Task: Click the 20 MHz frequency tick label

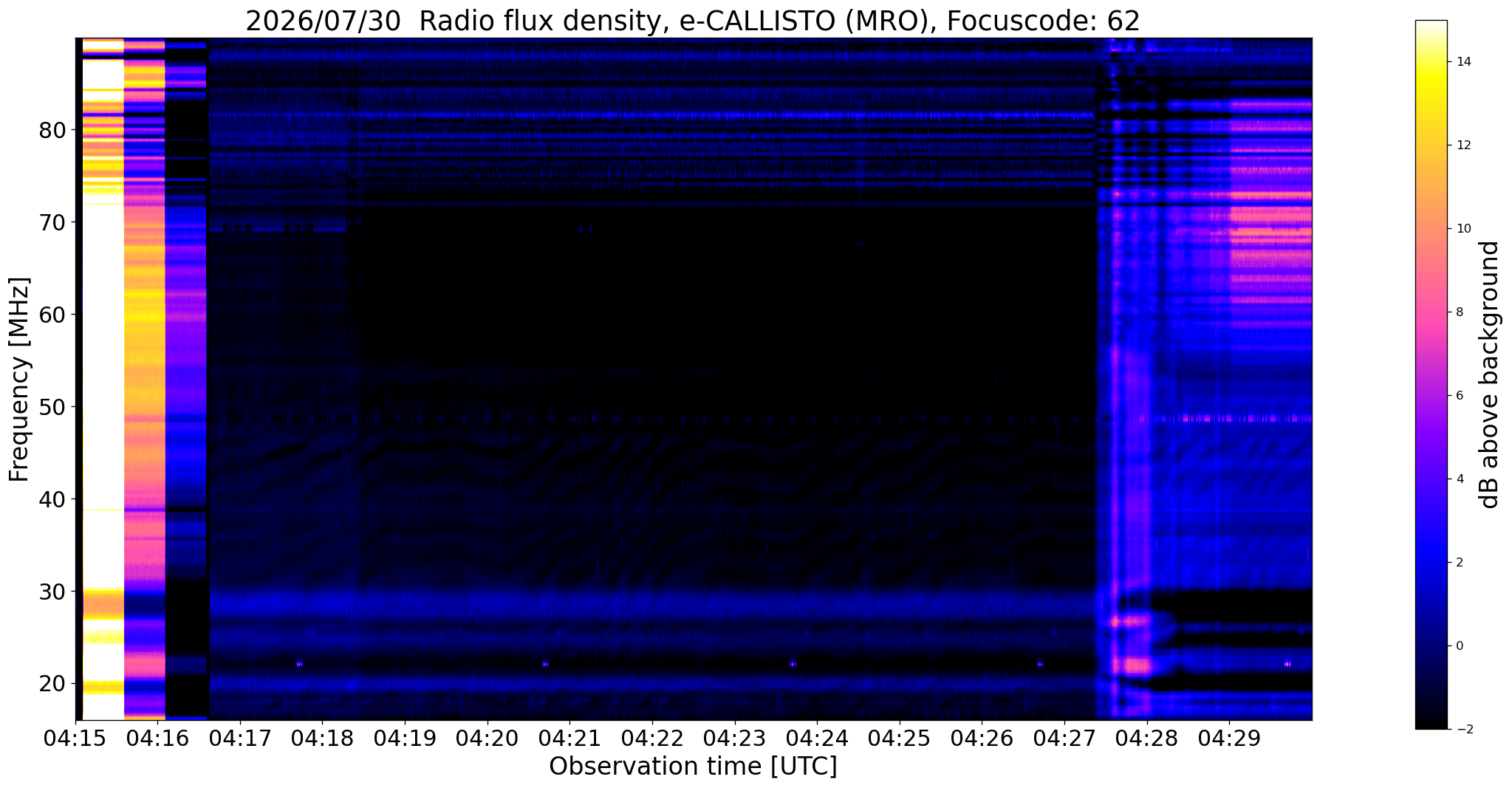Action: [52, 684]
